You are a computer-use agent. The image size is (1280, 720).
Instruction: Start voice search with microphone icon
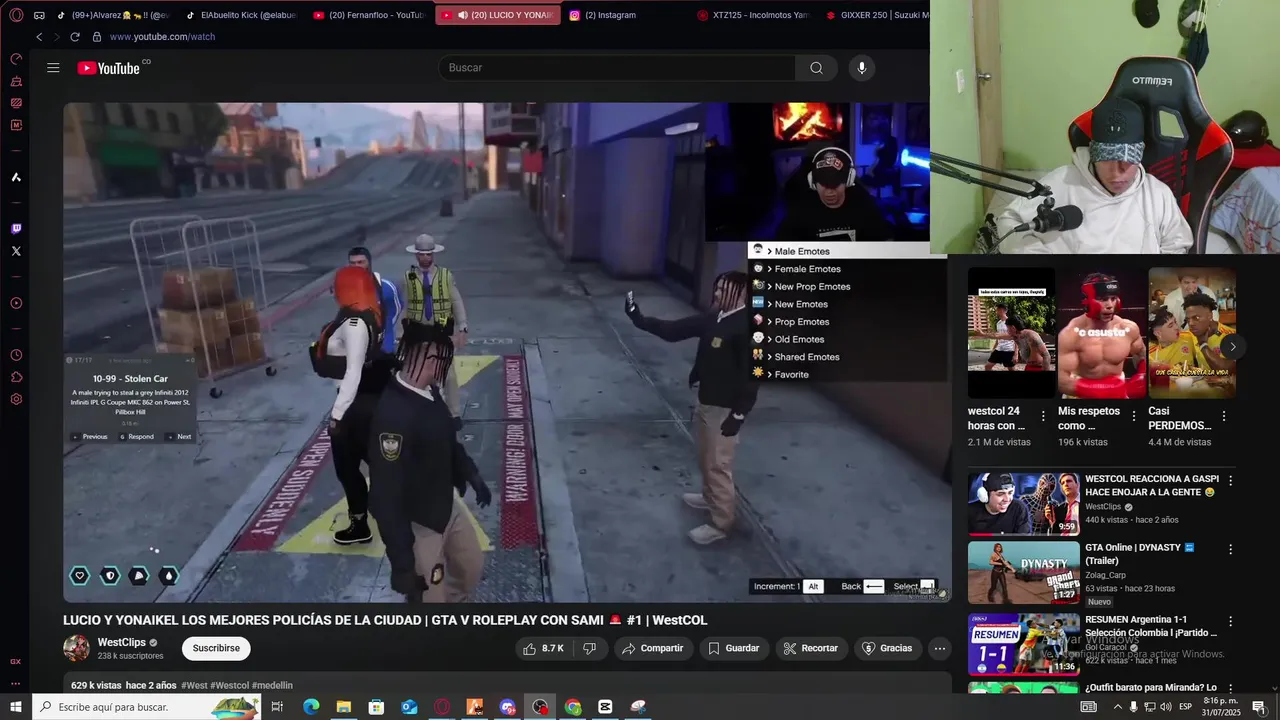862,68
